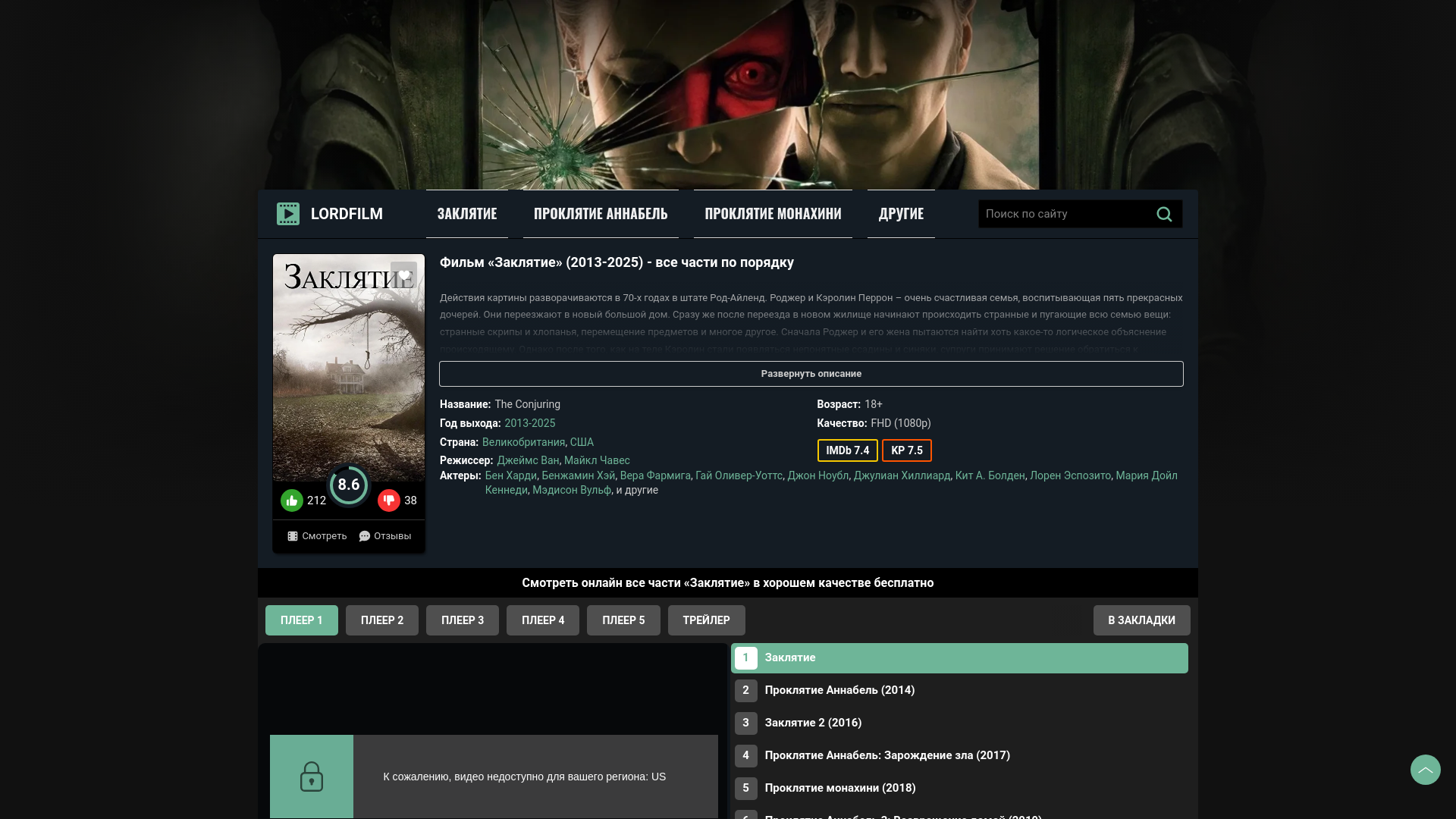
Task: Open actress Мэдисон Вульф link
Action: pos(572,490)
